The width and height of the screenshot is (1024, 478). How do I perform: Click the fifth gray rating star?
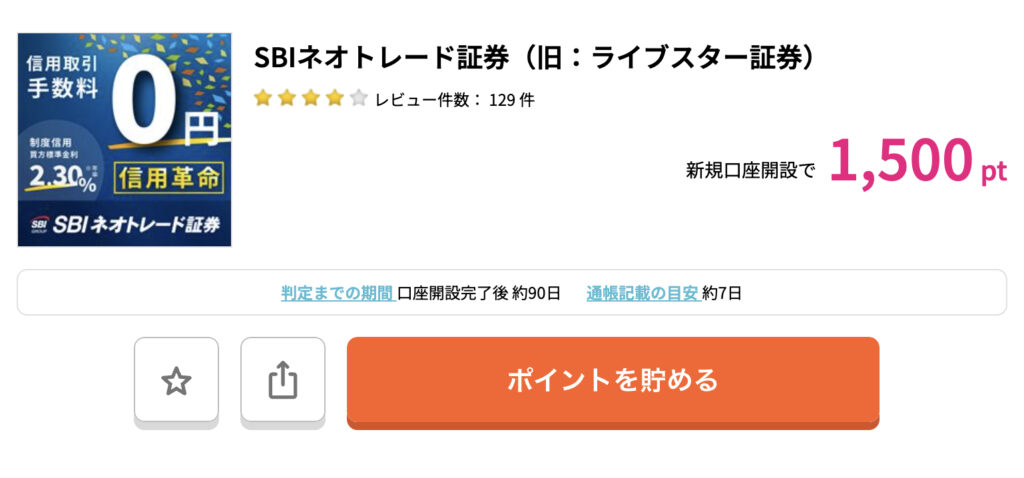pyautogui.click(x=359, y=99)
